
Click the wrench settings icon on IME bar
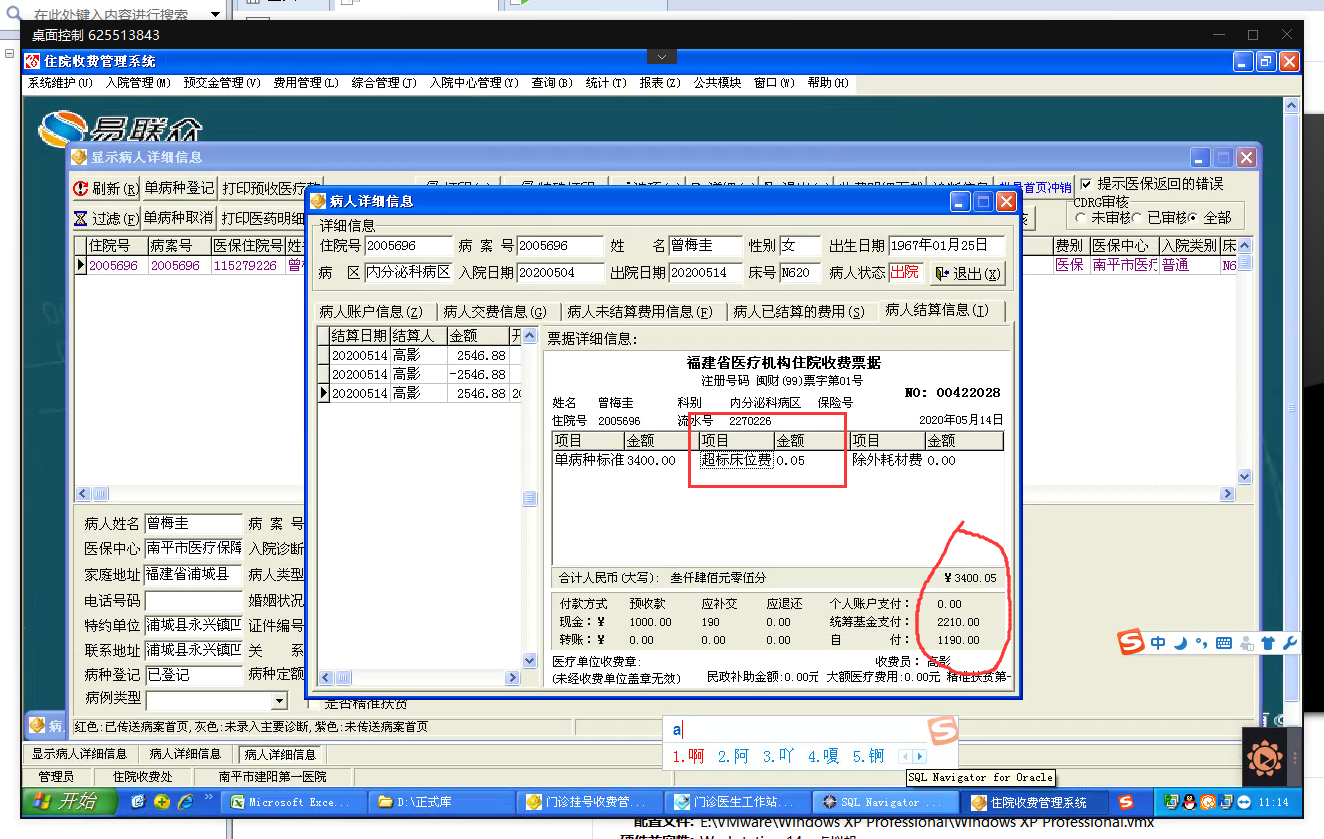coord(1289,643)
